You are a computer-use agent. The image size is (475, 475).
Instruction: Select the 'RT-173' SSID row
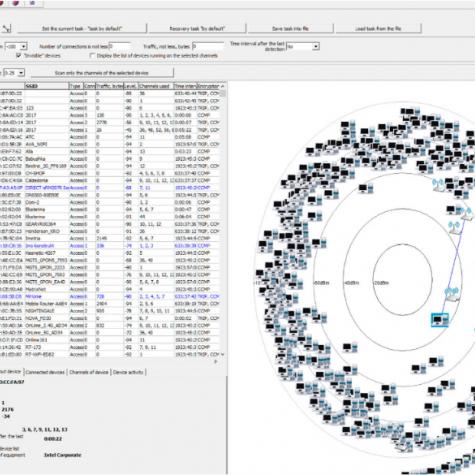coord(110,347)
